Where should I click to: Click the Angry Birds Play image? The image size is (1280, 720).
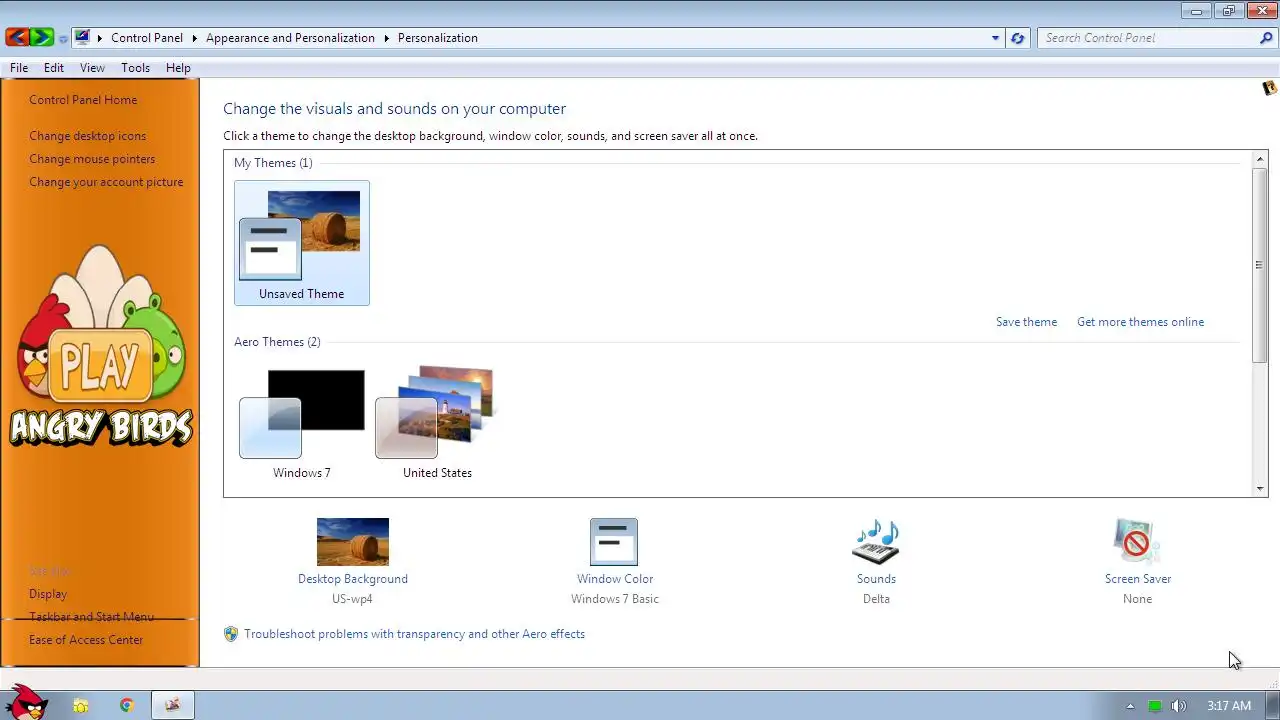click(x=100, y=346)
